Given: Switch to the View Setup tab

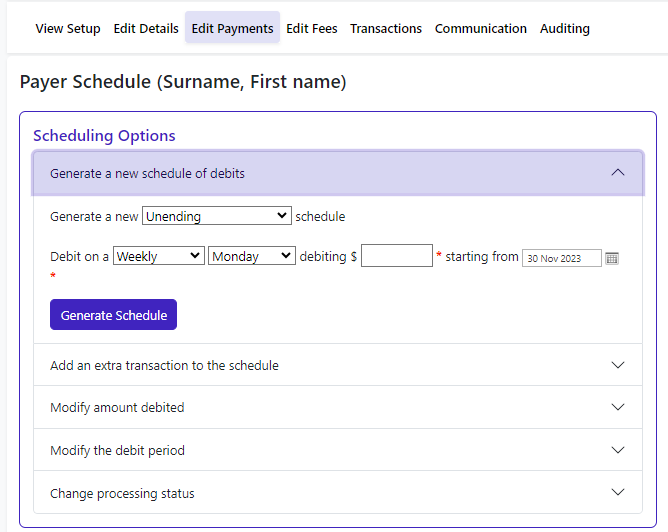Looking at the screenshot, I should (x=68, y=29).
